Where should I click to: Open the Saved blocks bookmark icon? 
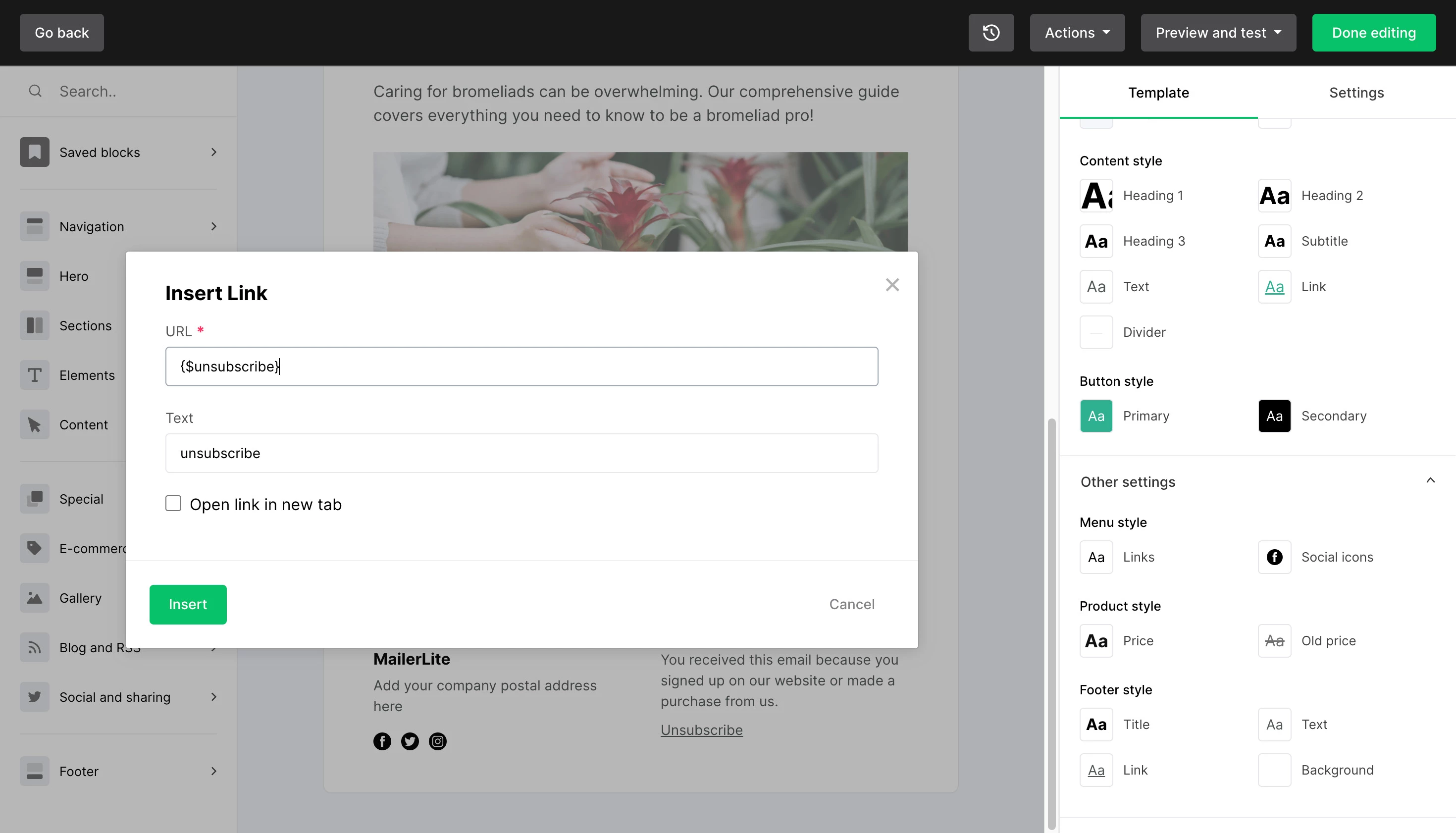coord(34,152)
